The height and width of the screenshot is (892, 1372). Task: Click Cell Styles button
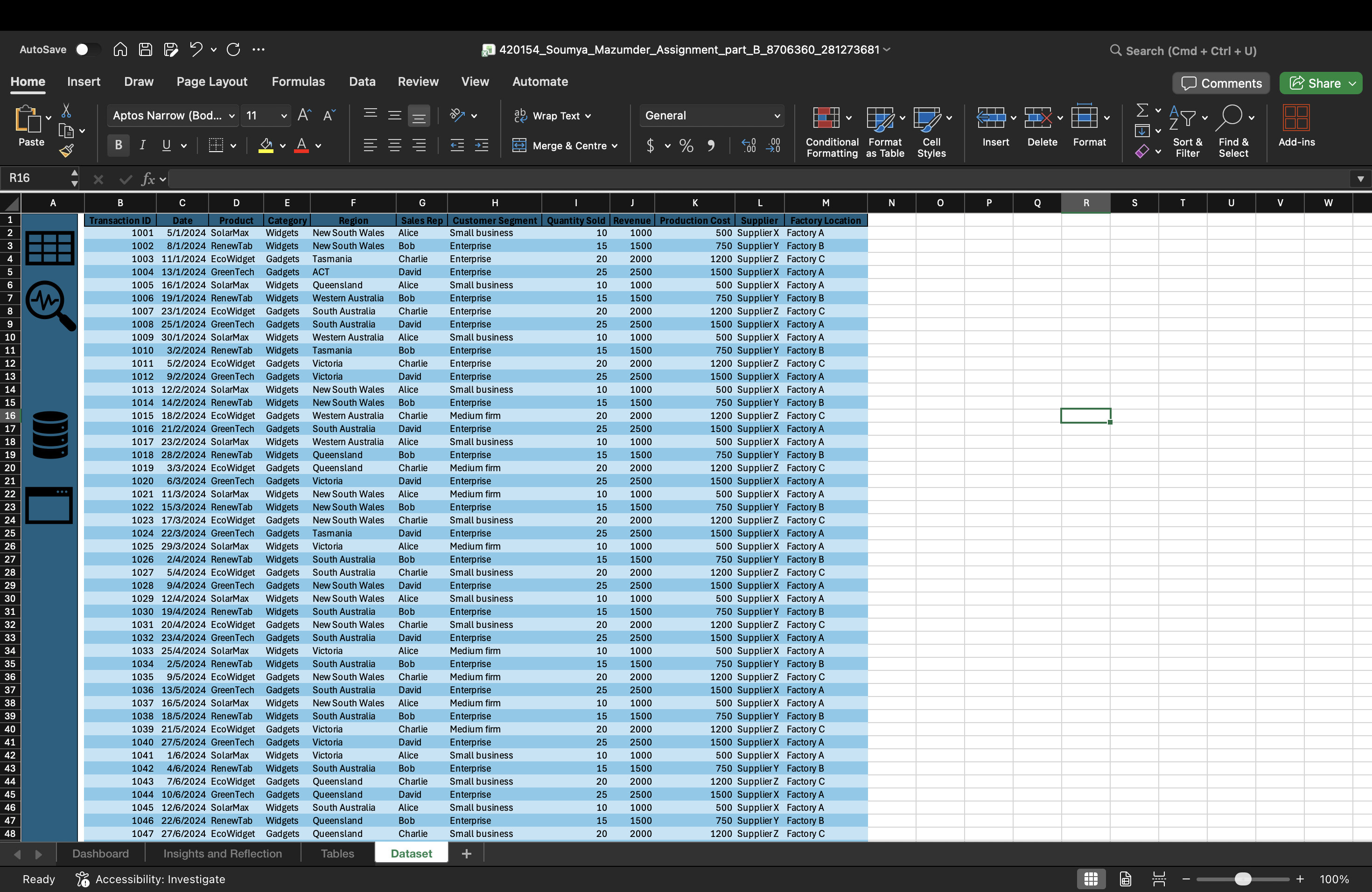(x=931, y=132)
